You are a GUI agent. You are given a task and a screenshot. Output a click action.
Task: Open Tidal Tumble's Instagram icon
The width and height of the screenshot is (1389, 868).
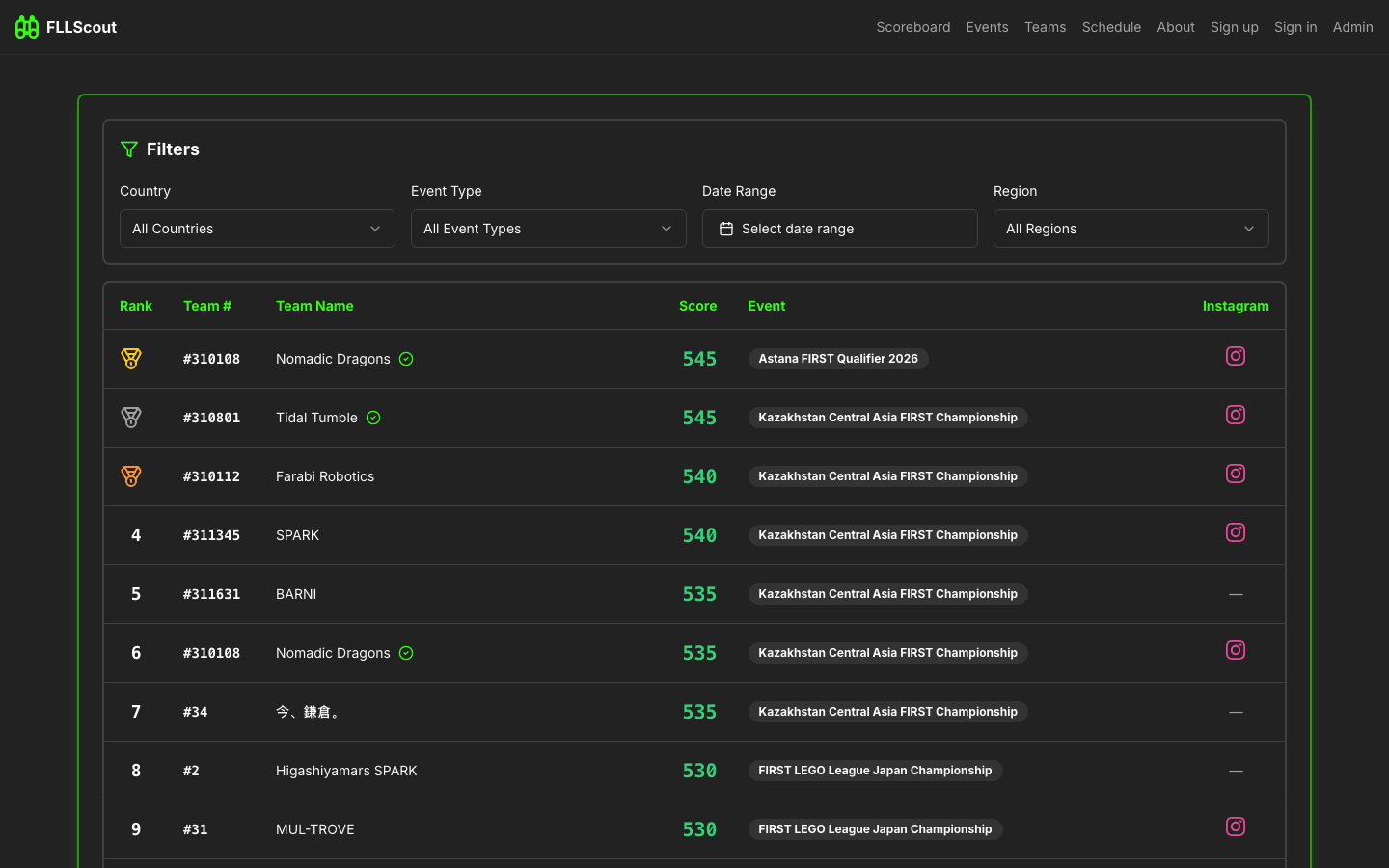pos(1235,415)
